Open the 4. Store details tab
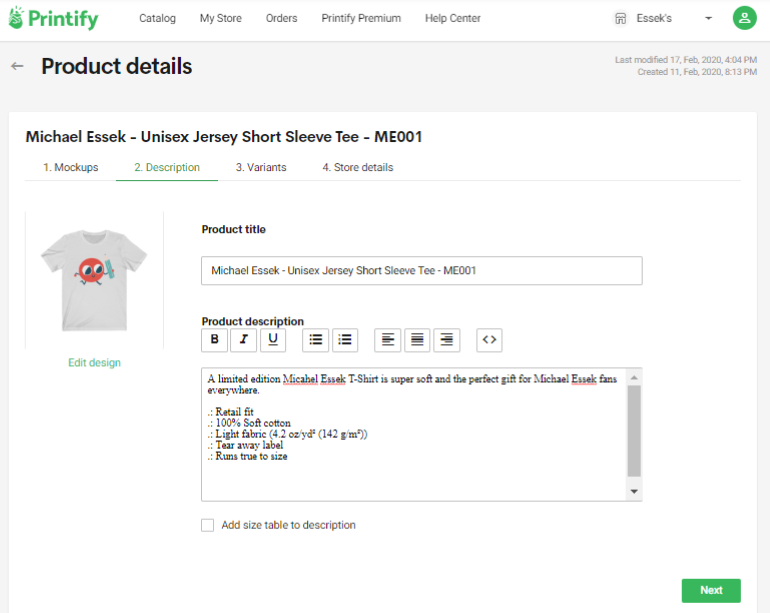The image size is (770, 613). [358, 167]
